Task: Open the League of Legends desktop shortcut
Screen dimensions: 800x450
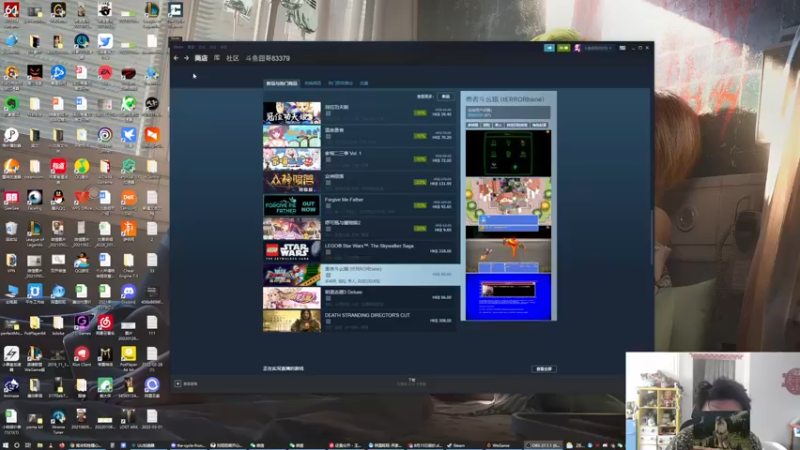Action: pyautogui.click(x=35, y=232)
